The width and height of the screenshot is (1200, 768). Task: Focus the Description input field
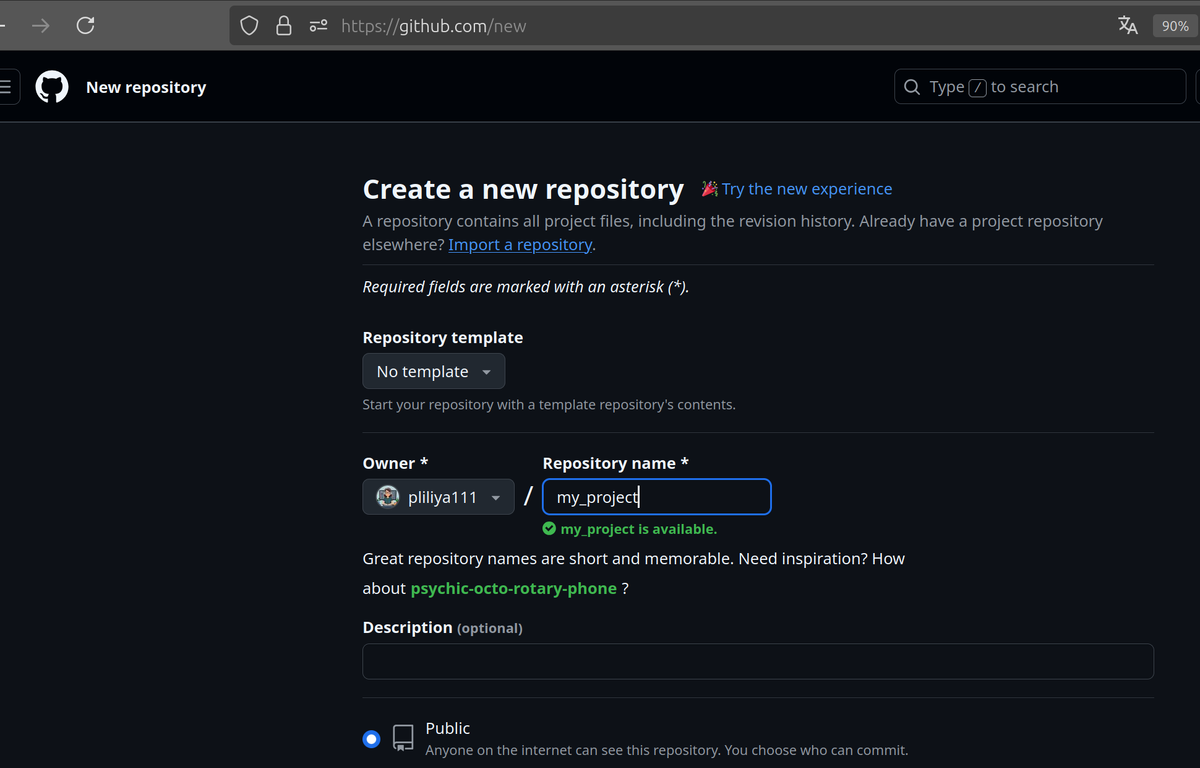pyautogui.click(x=758, y=661)
